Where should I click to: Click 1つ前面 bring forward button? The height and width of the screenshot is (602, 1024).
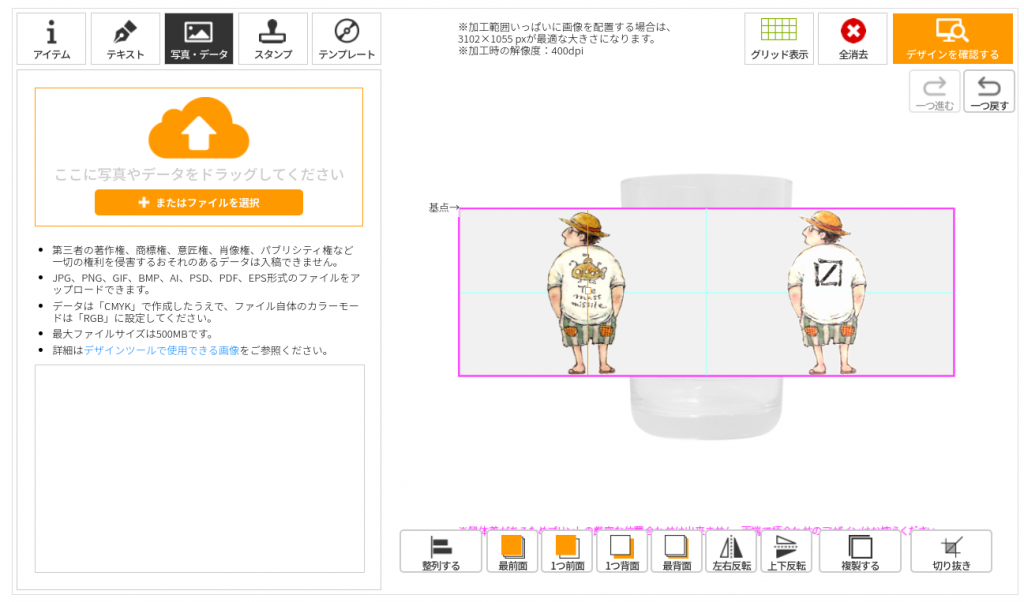567,552
